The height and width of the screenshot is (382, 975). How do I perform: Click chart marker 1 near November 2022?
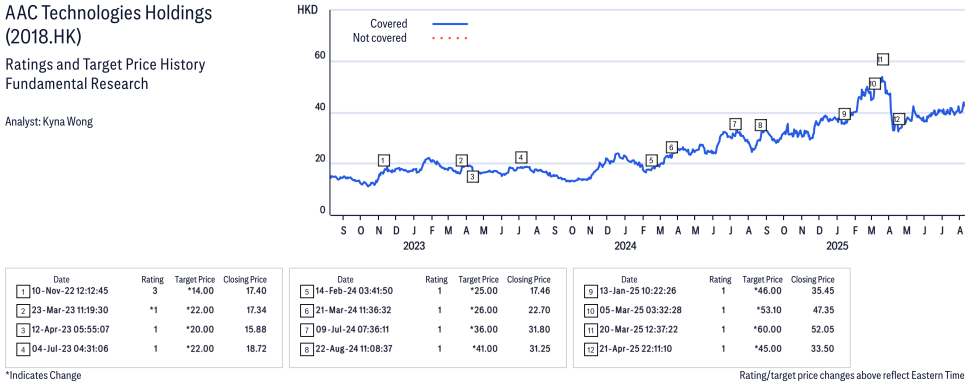click(x=384, y=161)
